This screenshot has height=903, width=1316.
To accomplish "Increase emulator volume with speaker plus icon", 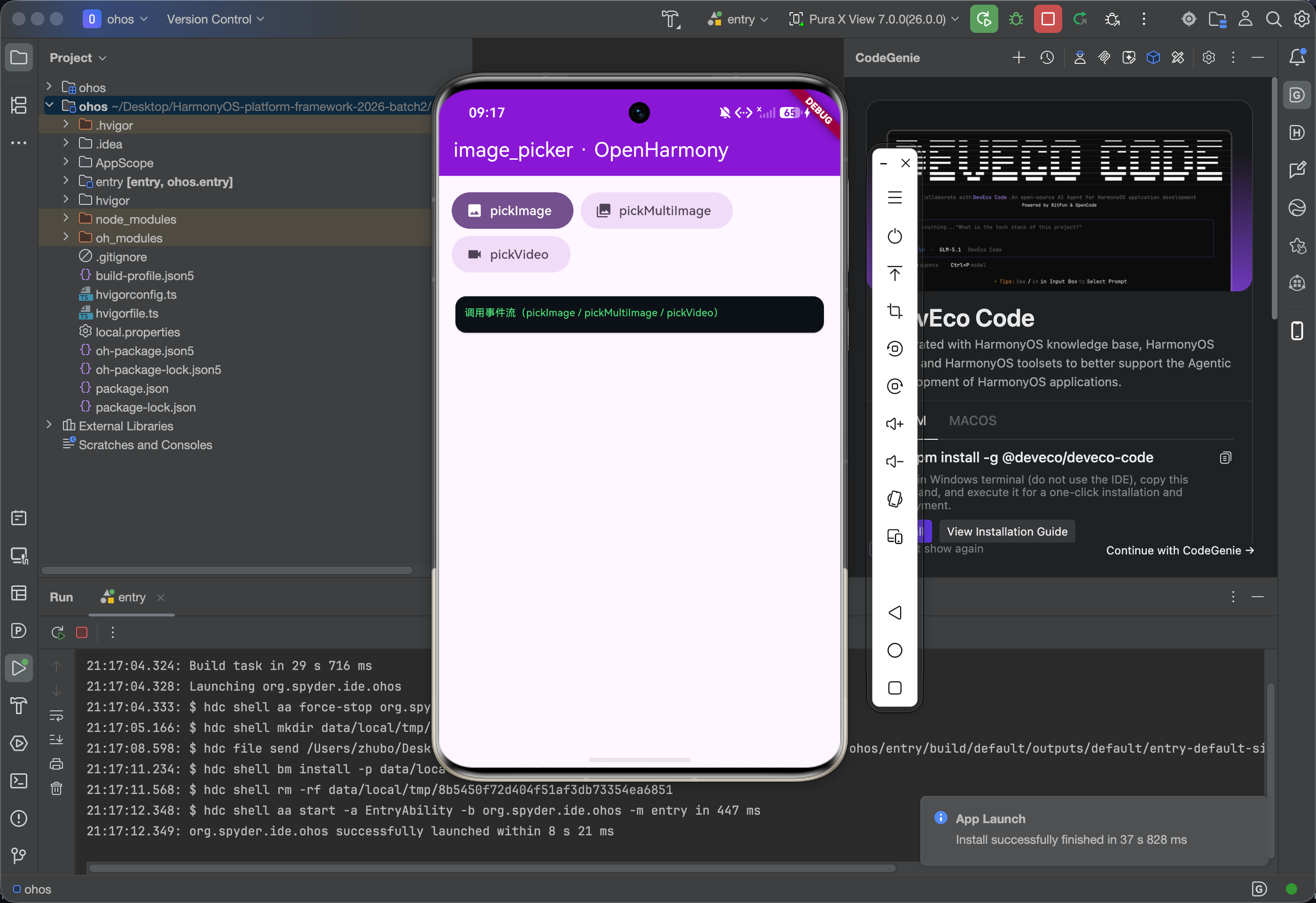I will click(x=895, y=423).
